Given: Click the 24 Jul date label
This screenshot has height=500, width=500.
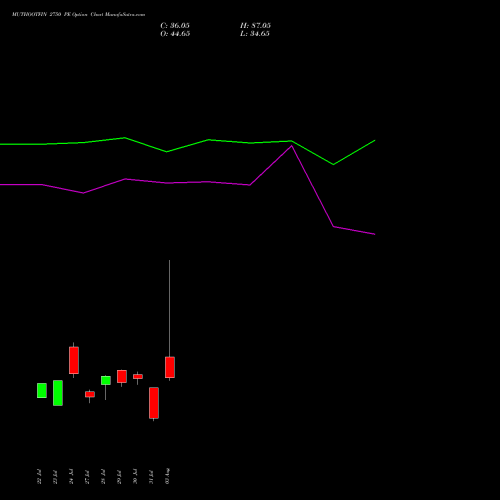Looking at the screenshot, I should click(x=71, y=477).
